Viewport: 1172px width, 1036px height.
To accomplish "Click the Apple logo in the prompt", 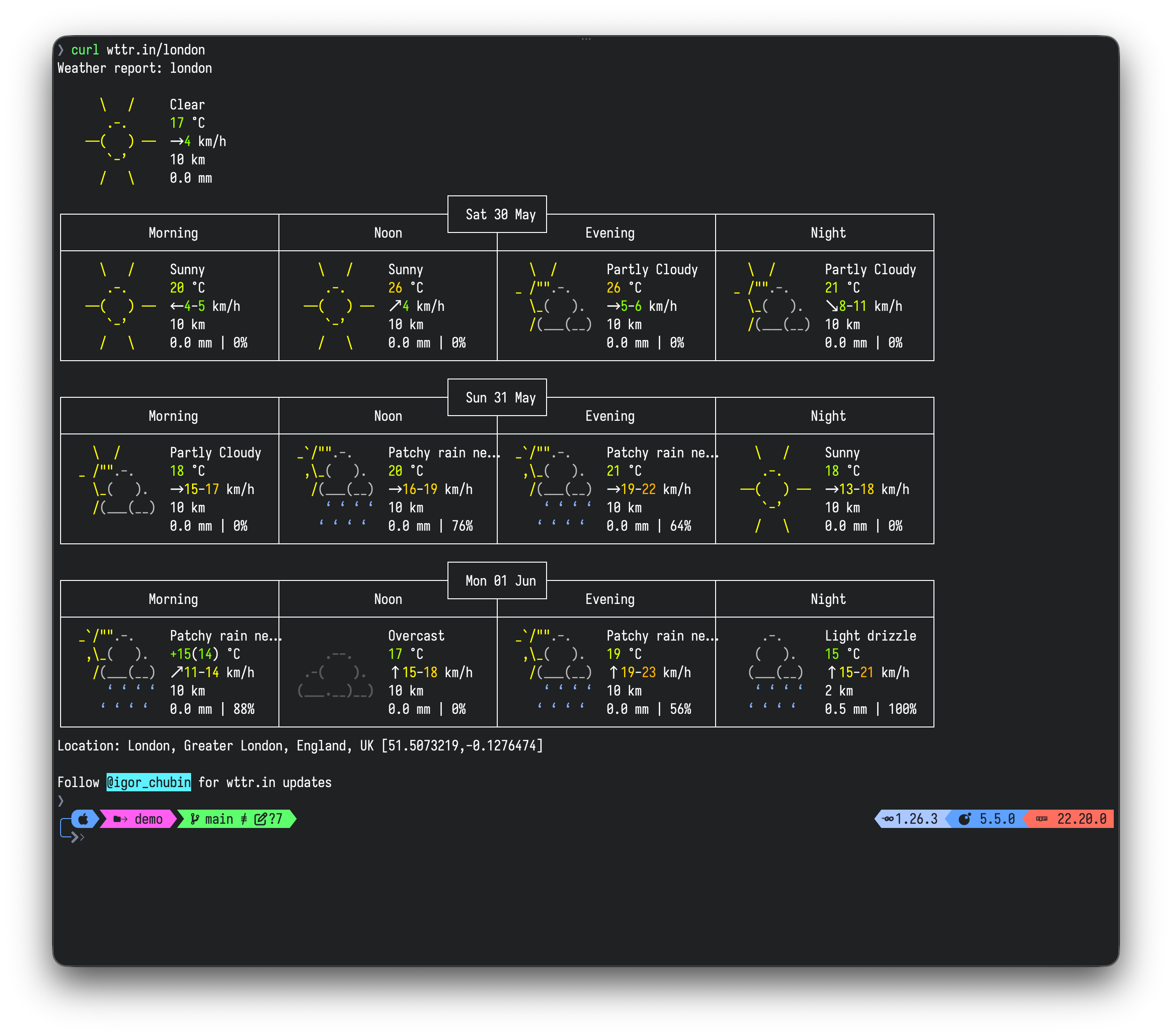I will pos(84,819).
